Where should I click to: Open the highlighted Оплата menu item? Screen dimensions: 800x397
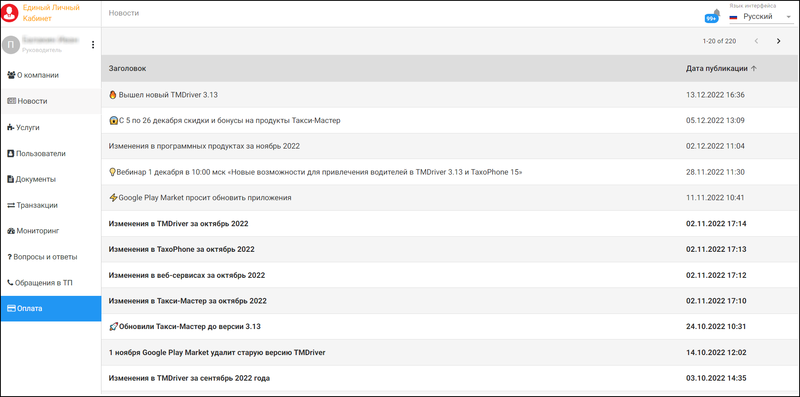(51, 309)
